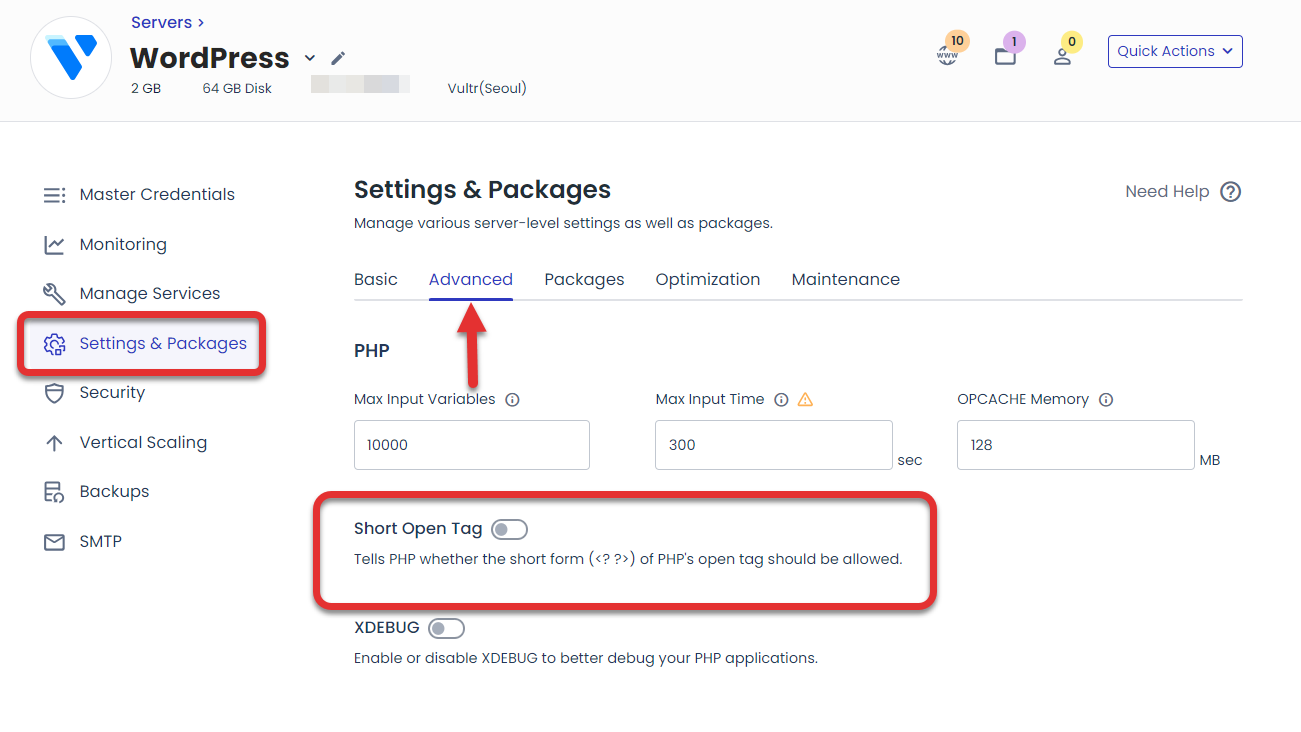Open the Maintenance tab
Viewport: 1301px width, 732px height.
pos(846,280)
